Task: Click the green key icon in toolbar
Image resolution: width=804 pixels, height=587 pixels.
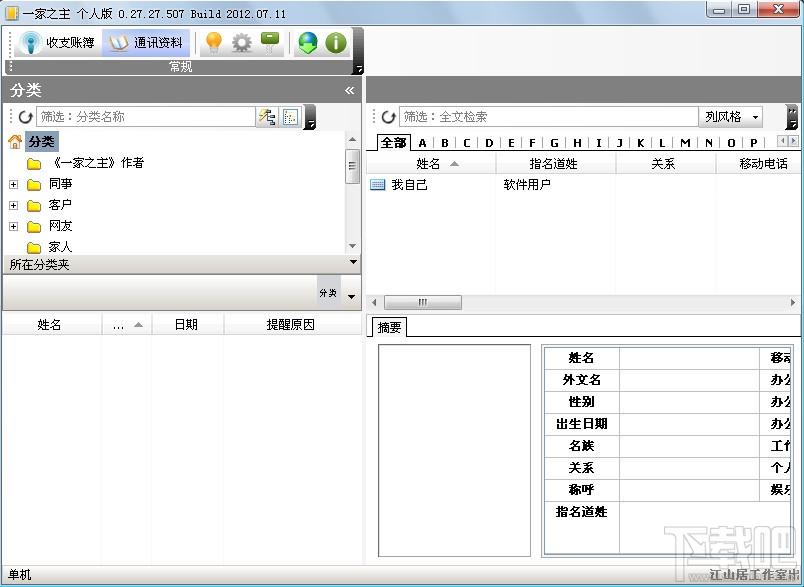Action: tap(270, 43)
